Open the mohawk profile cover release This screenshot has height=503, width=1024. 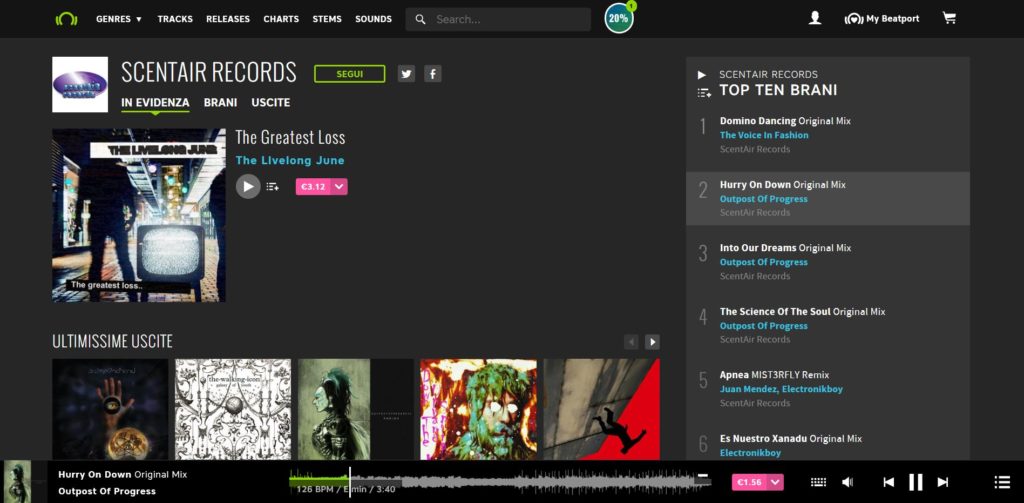pyautogui.click(x=356, y=410)
